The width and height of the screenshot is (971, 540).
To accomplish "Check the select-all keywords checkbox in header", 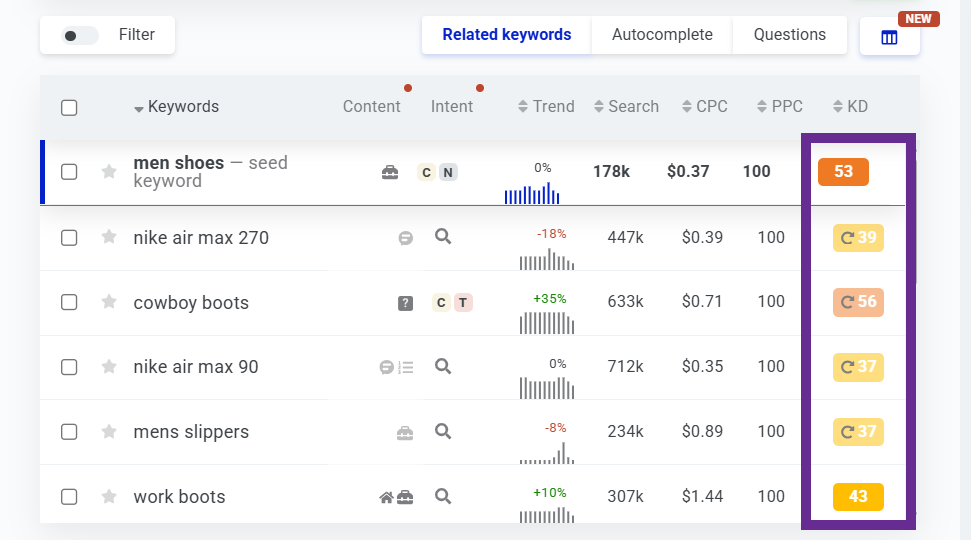I will 69,107.
